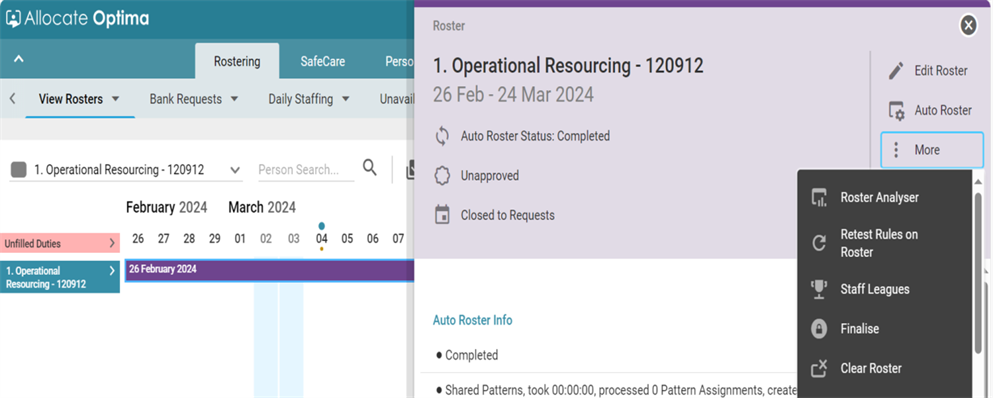Viewport: 993px width, 398px height.
Task: Select date 07 in calendar header
Action: tap(398, 239)
